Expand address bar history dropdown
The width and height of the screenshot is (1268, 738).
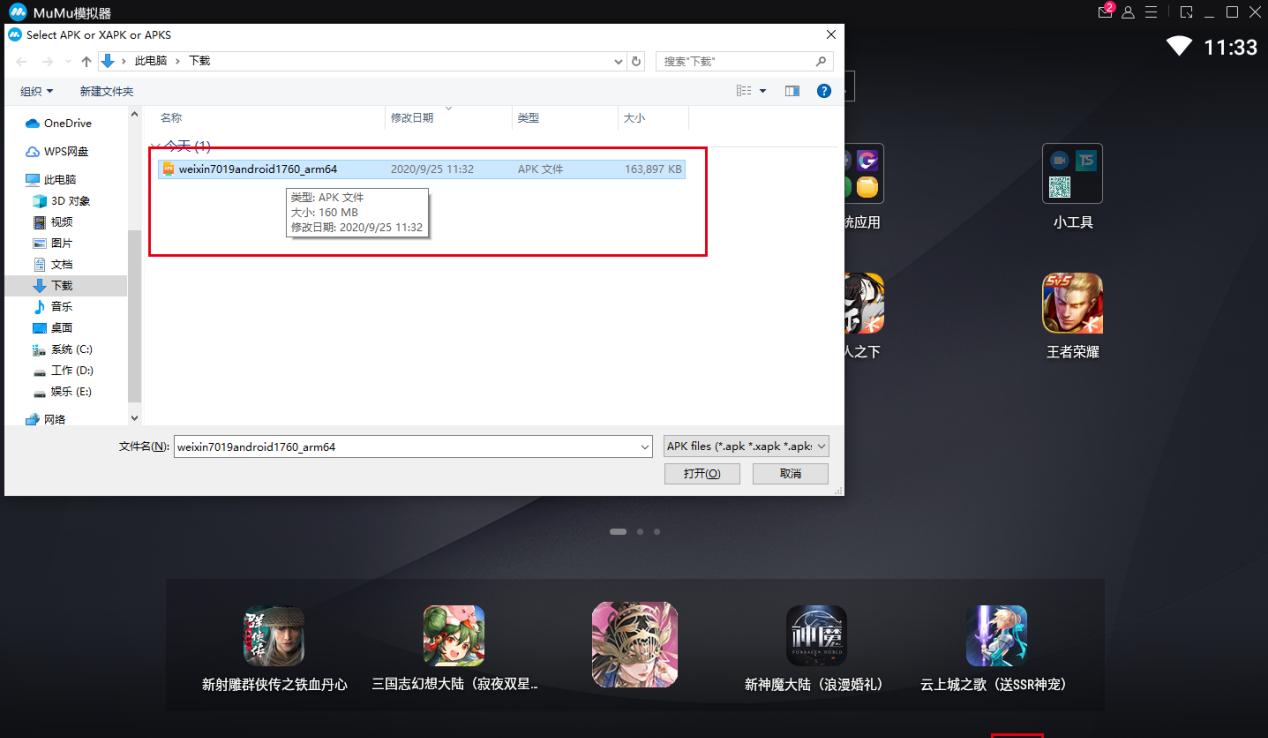(x=619, y=61)
